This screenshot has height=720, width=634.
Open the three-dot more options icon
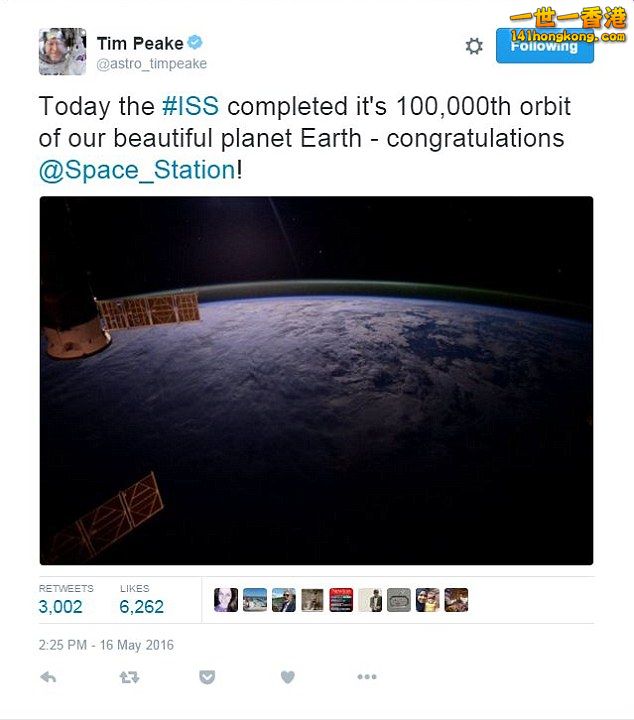point(367,677)
